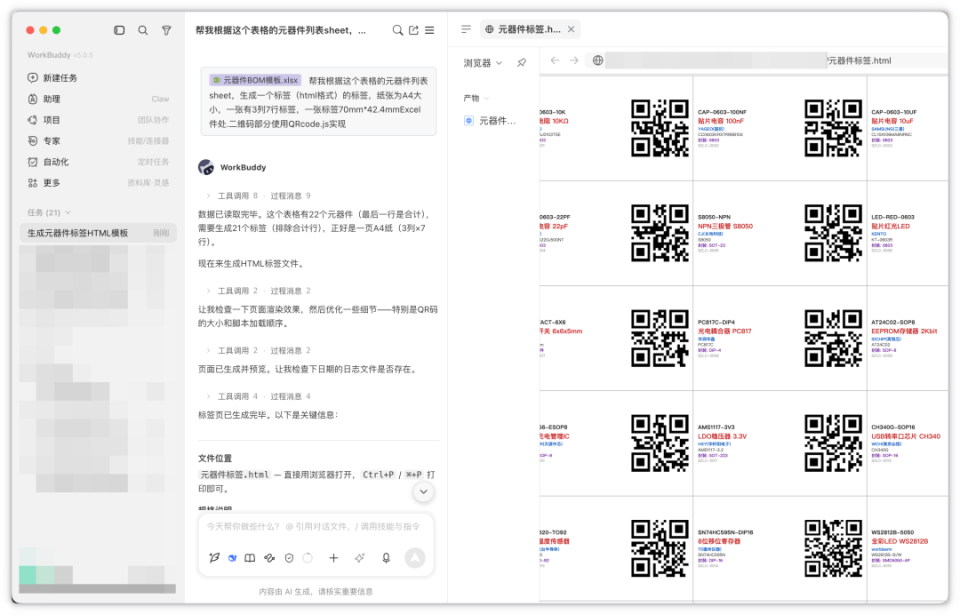The width and height of the screenshot is (960, 615).
Task: Click the connector plug icon in input bar
Action: click(269, 557)
